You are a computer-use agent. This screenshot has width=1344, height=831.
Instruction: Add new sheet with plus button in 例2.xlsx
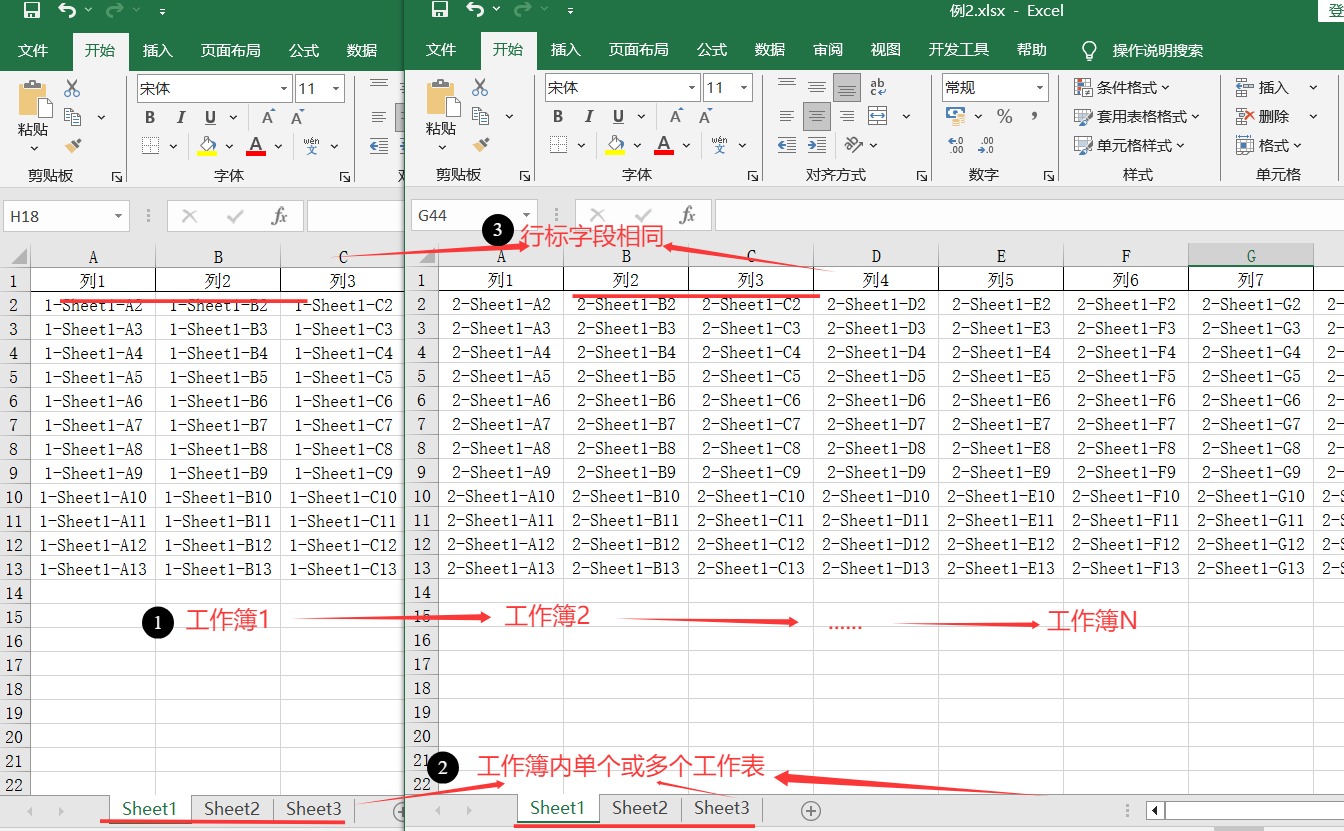[x=811, y=810]
